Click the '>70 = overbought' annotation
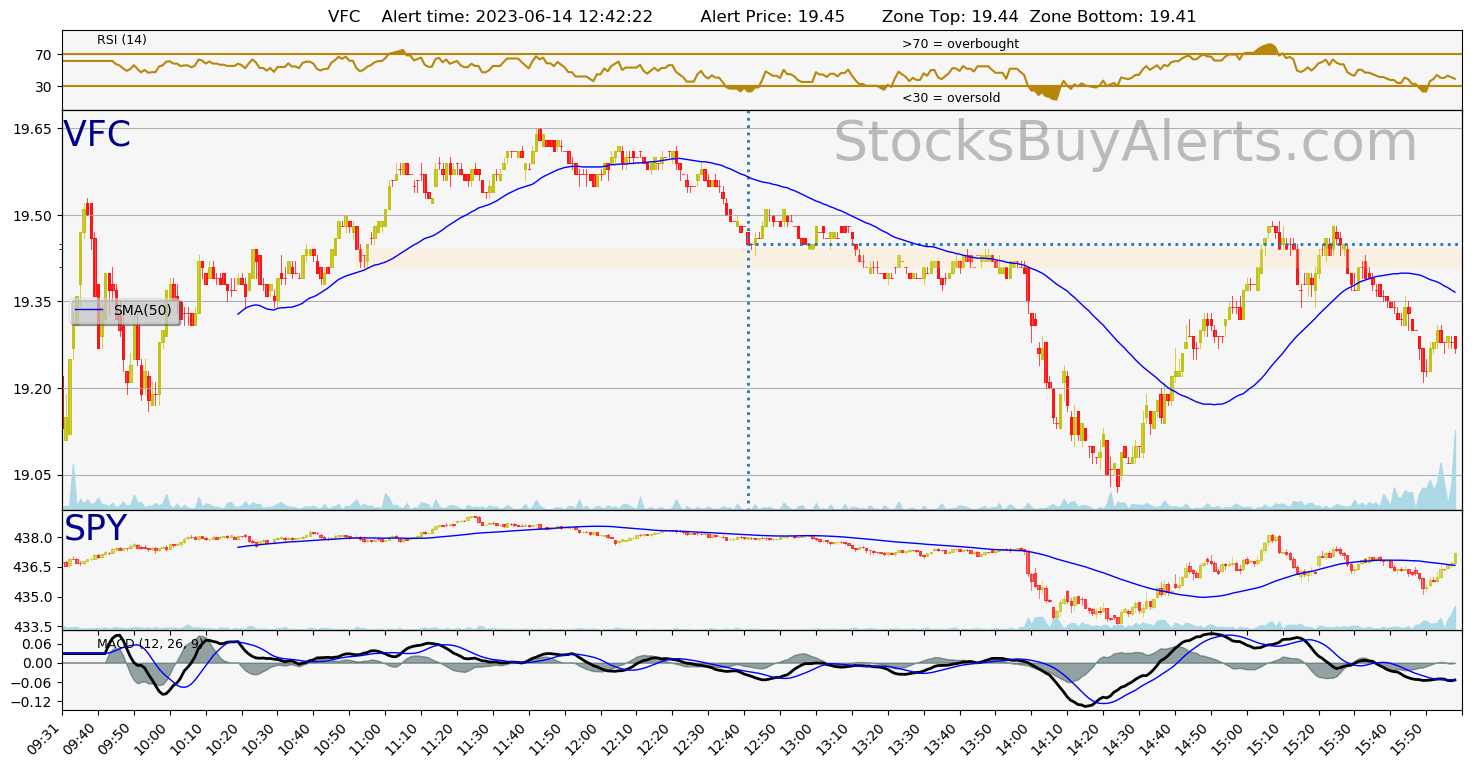The image size is (1476, 768). (960, 44)
